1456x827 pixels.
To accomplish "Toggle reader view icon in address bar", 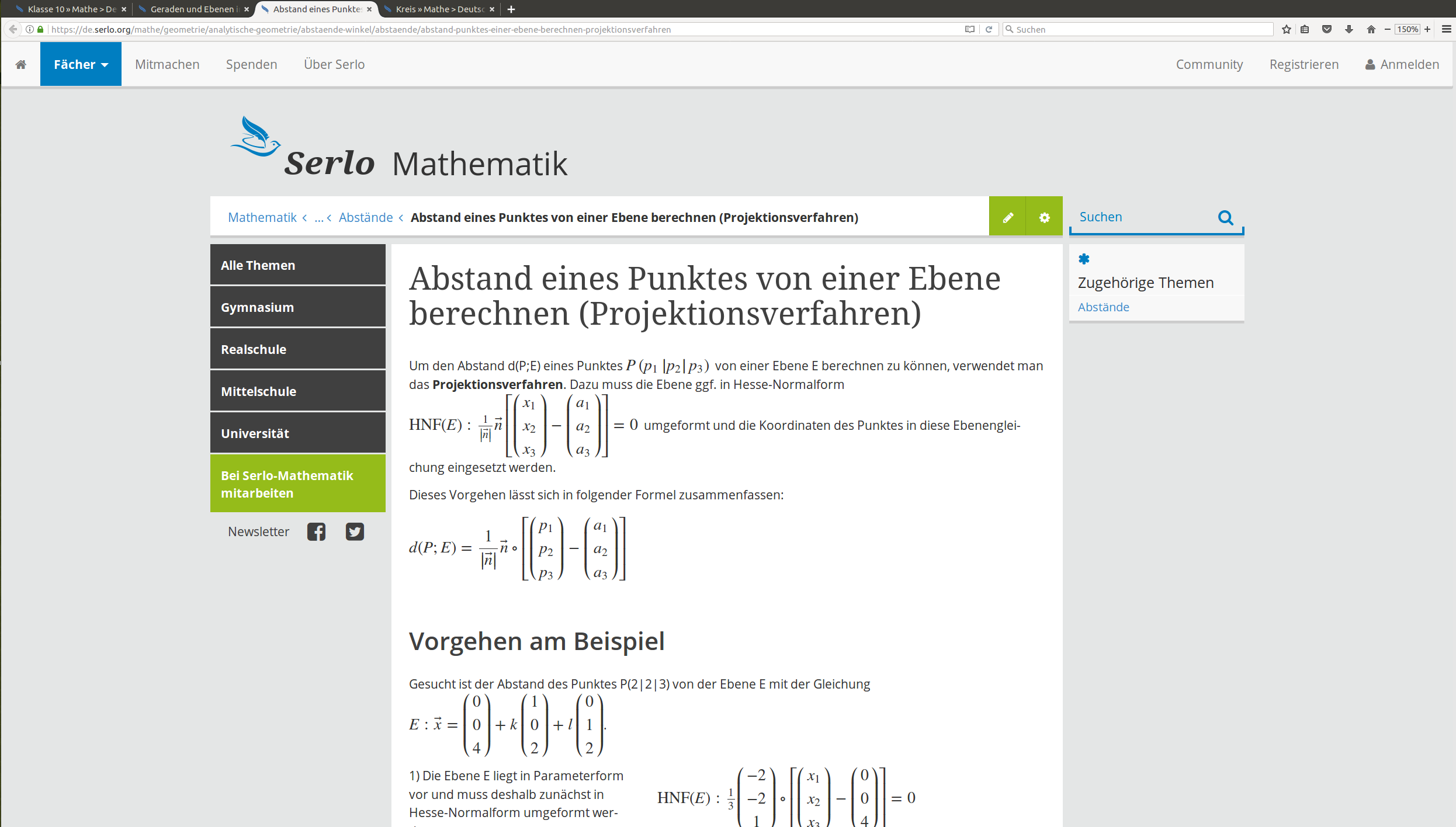I will point(969,29).
